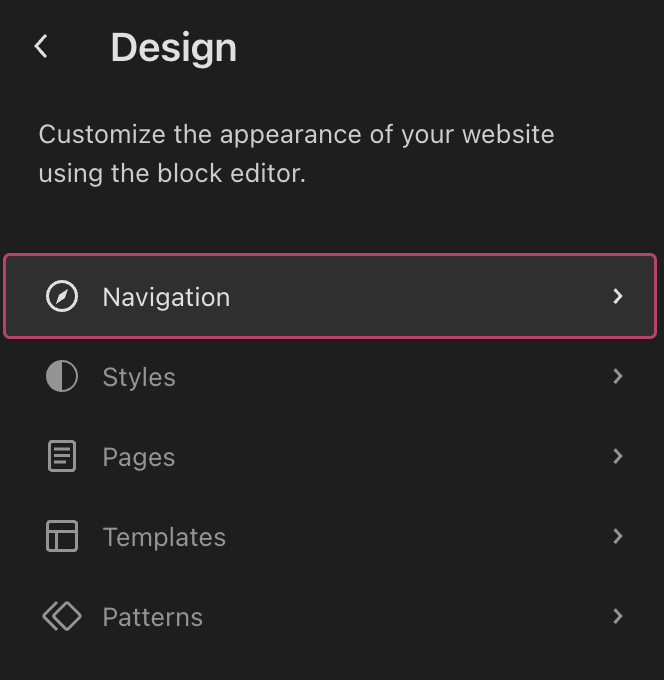Expand Styles via its chevron arrow
This screenshot has height=680, width=664.
(618, 376)
